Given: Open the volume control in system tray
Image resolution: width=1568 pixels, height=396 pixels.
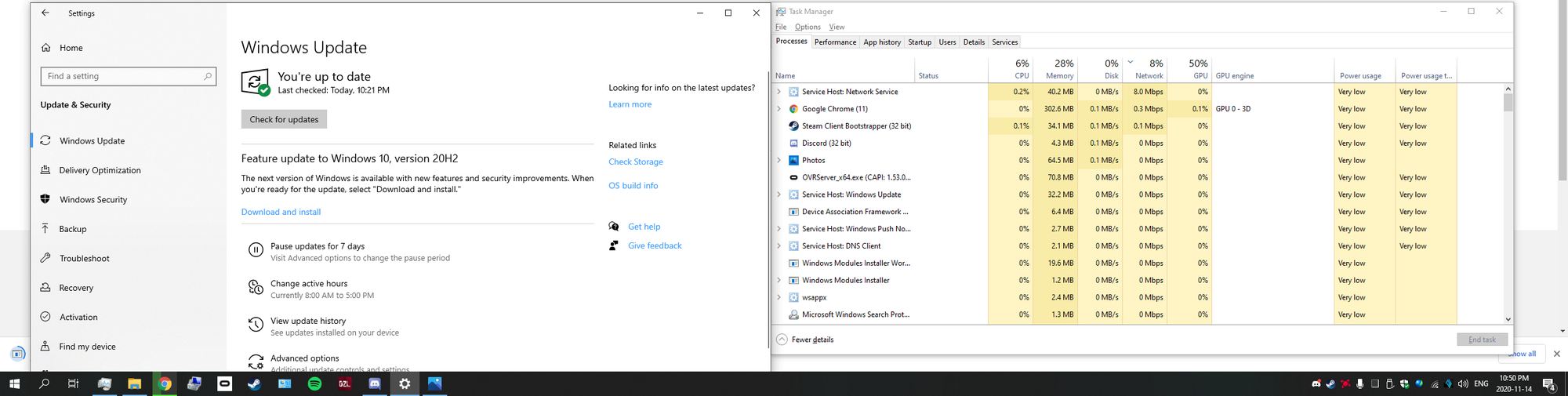Looking at the screenshot, I should point(1463,384).
